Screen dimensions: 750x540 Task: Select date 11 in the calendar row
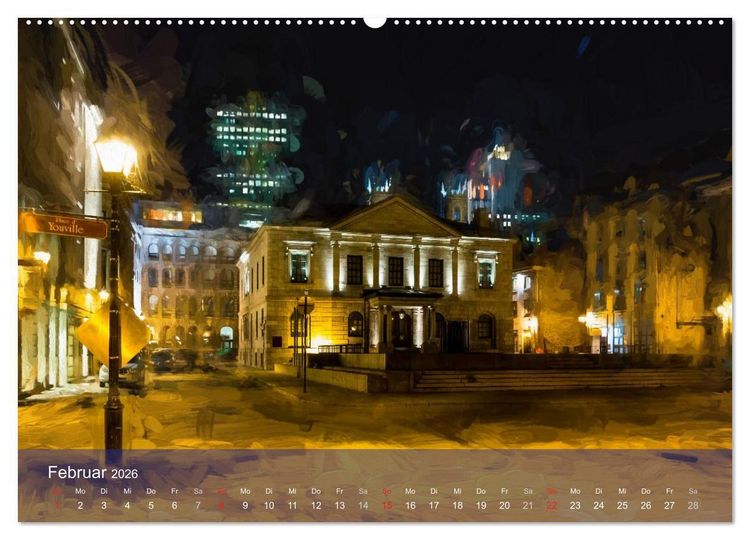point(292,505)
